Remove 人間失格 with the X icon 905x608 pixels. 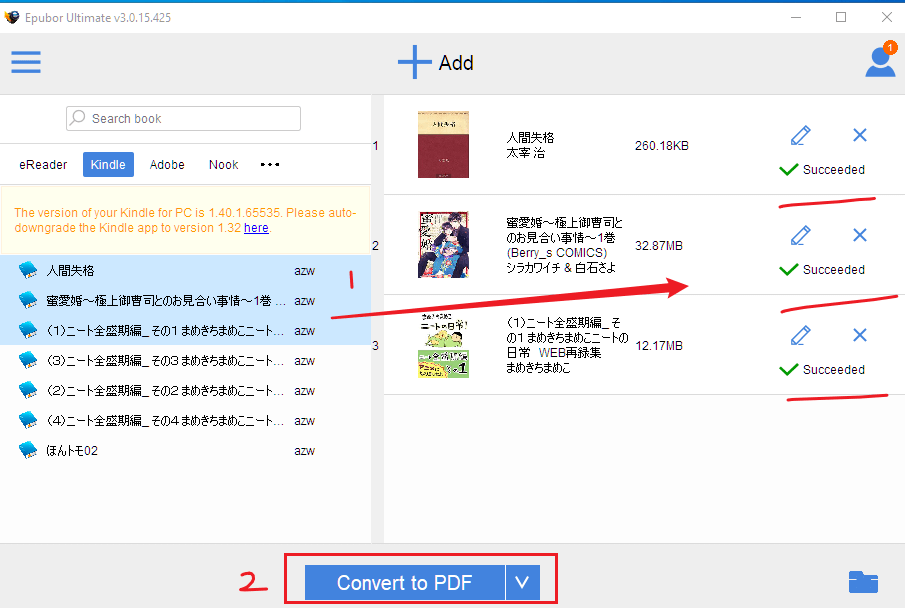860,135
